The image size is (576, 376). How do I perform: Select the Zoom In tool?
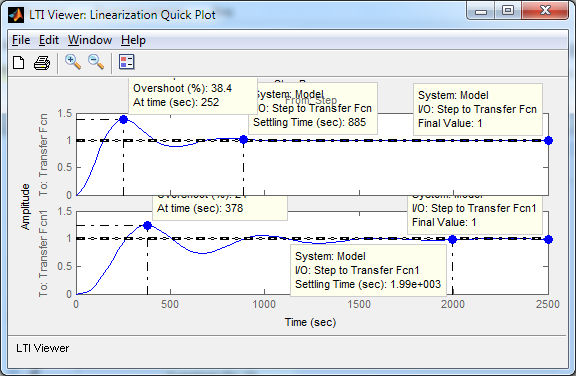click(73, 62)
